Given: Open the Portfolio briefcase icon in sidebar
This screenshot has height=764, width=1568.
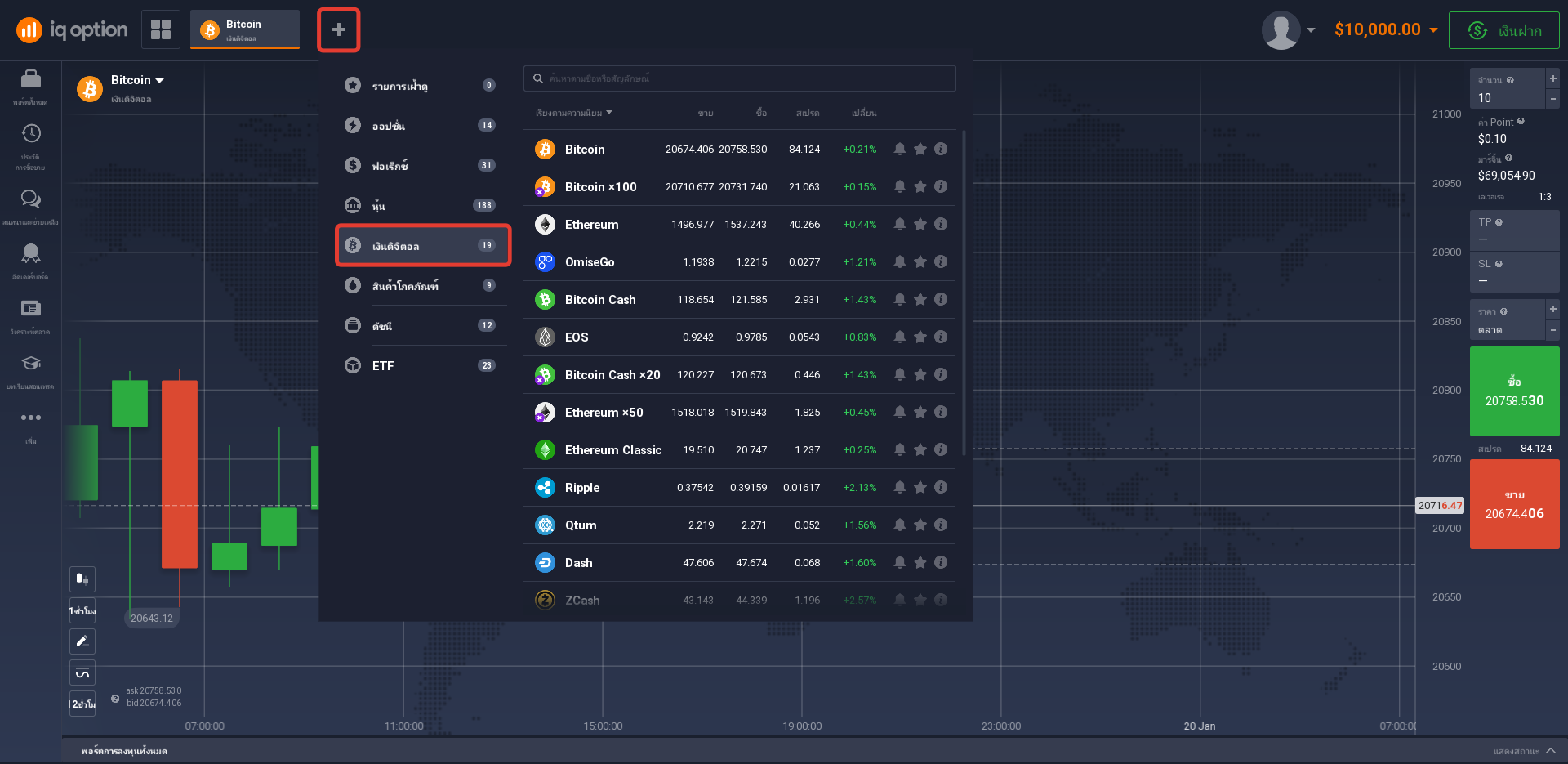Looking at the screenshot, I should (x=31, y=79).
